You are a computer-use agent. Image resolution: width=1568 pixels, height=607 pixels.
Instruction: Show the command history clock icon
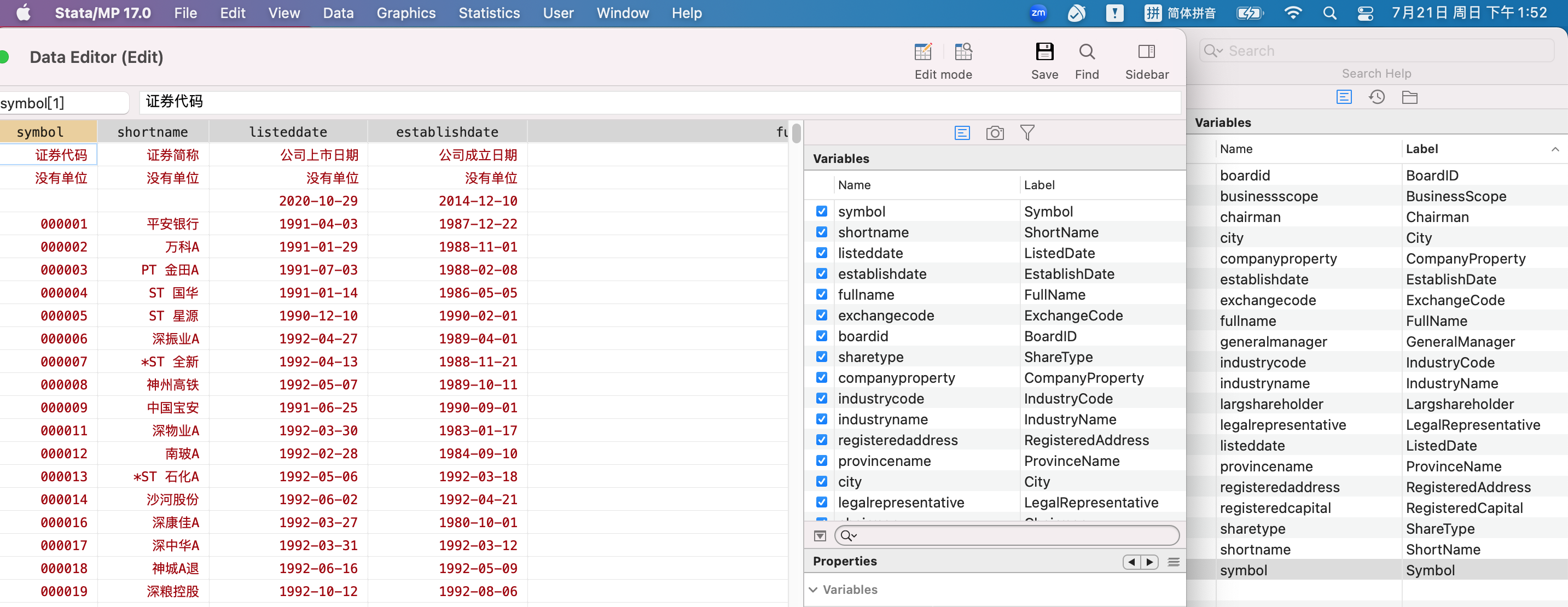coord(1377,97)
